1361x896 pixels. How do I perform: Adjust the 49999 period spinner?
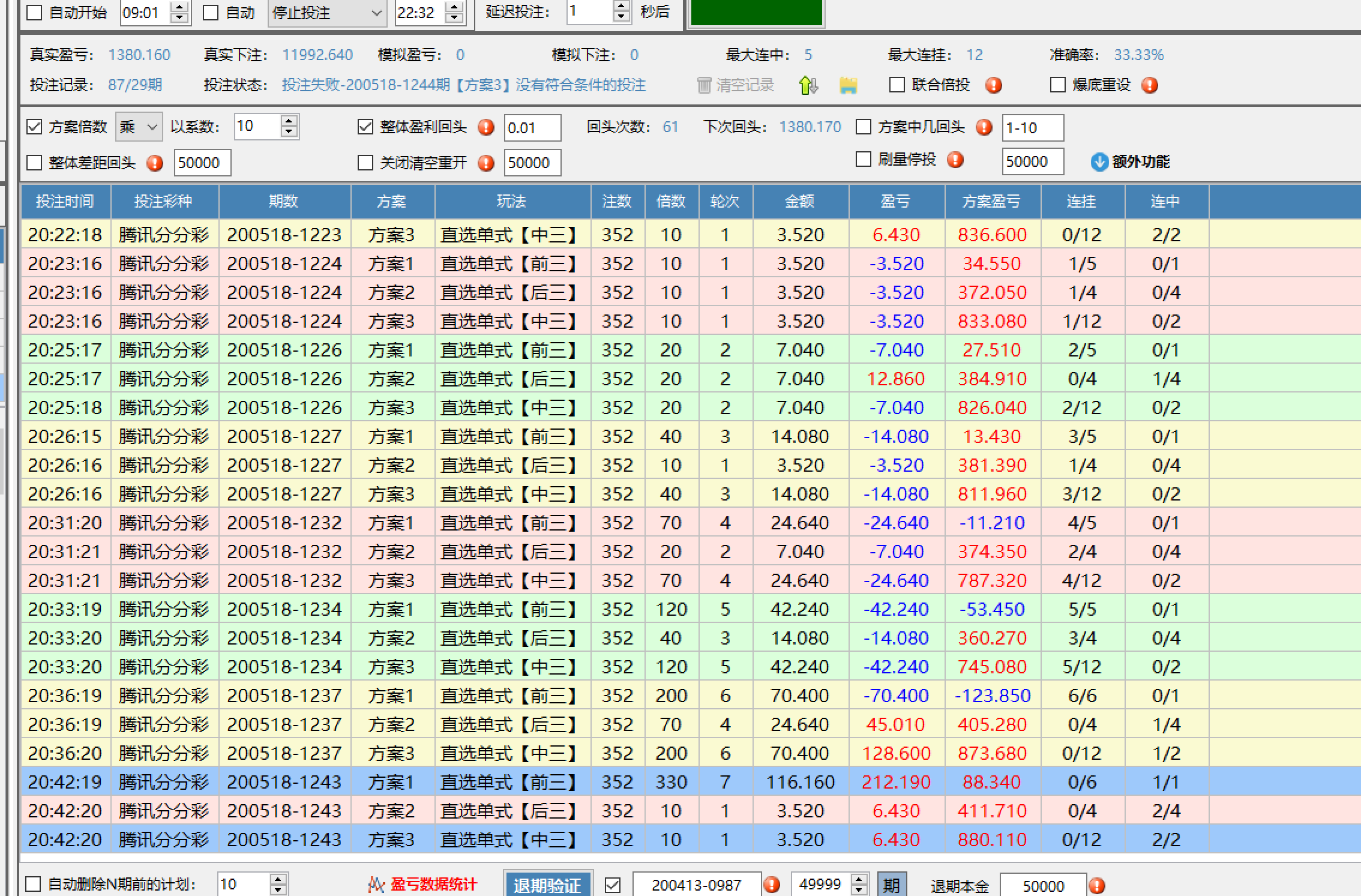(859, 884)
